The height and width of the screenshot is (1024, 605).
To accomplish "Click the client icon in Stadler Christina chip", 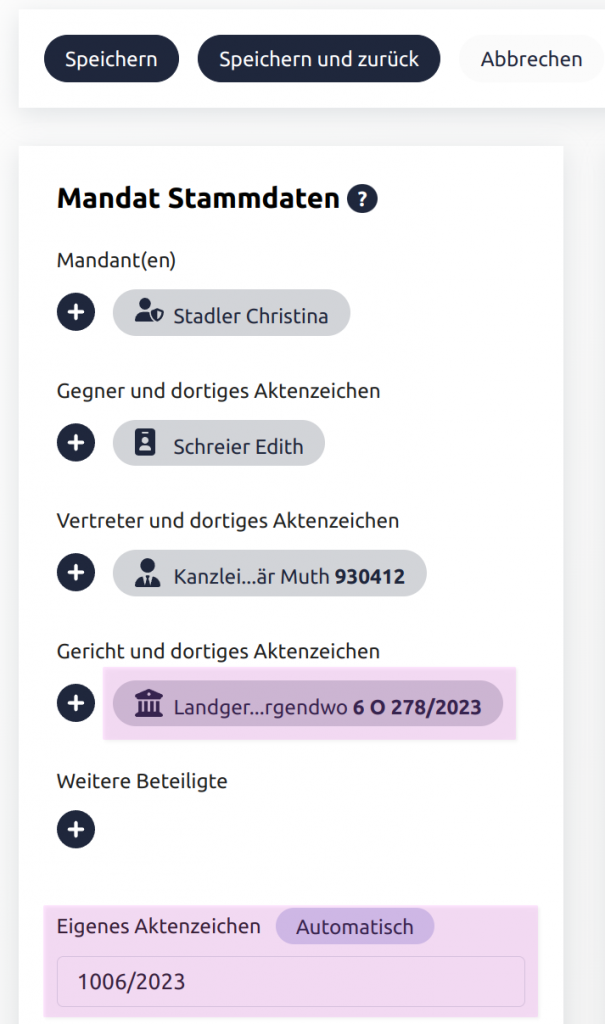I will 148,312.
